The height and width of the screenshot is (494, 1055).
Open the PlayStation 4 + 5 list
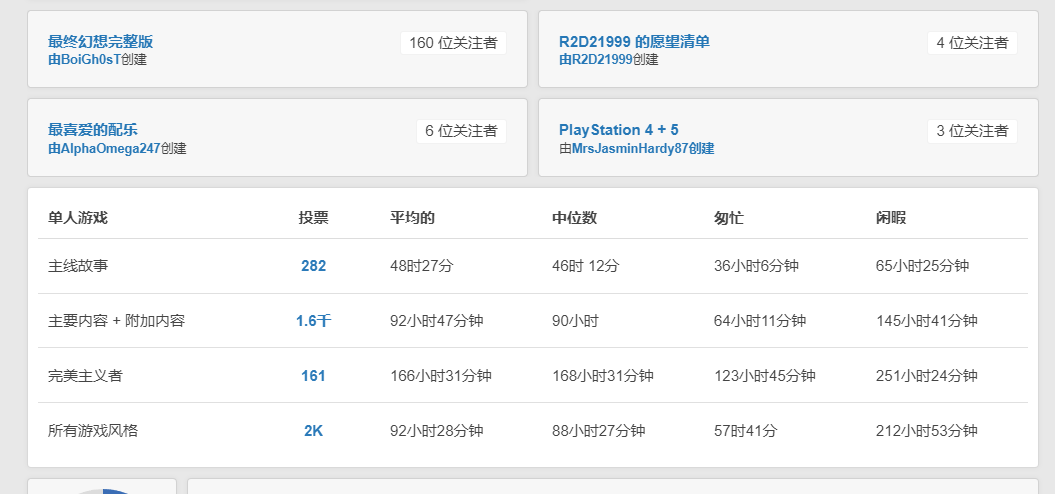[x=618, y=129]
